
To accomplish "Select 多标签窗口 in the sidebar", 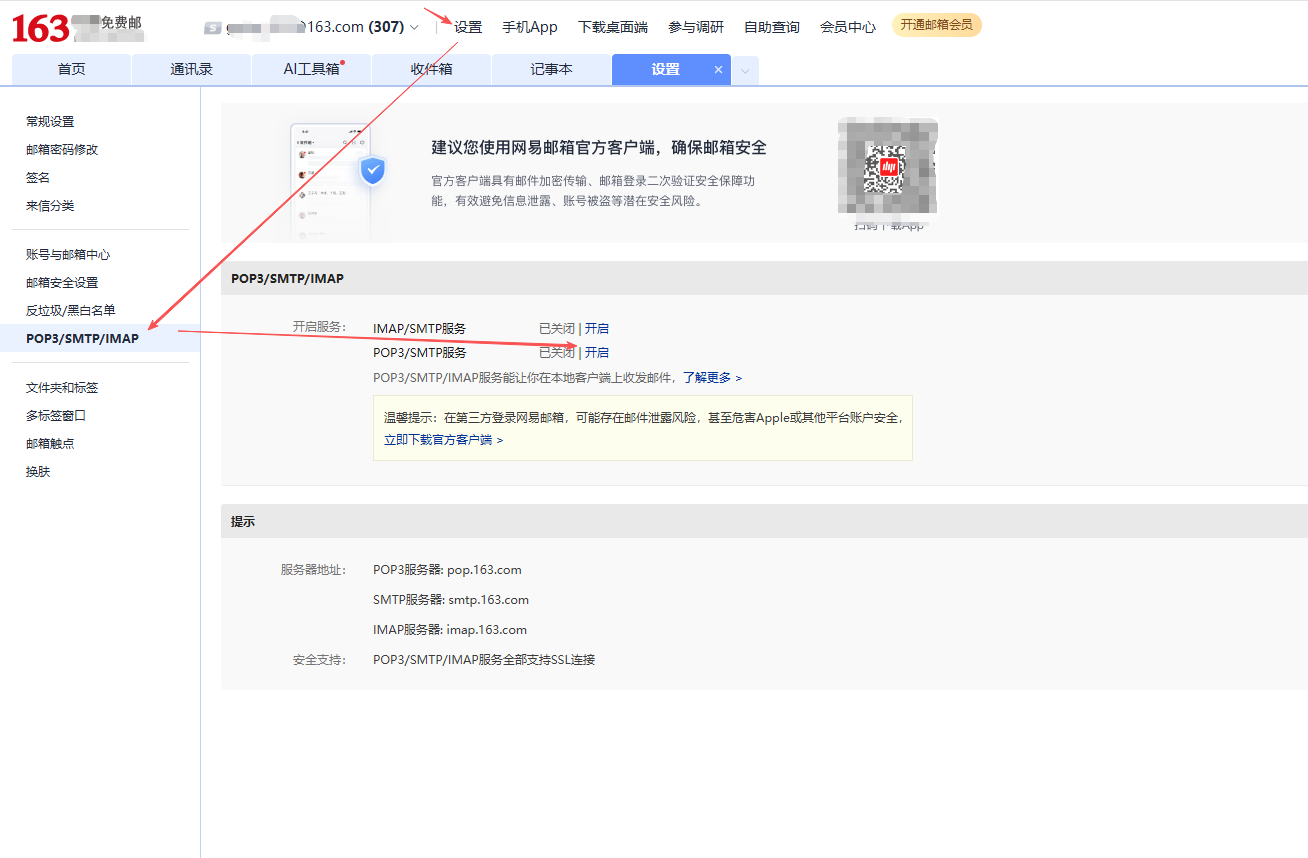I will tap(56, 416).
